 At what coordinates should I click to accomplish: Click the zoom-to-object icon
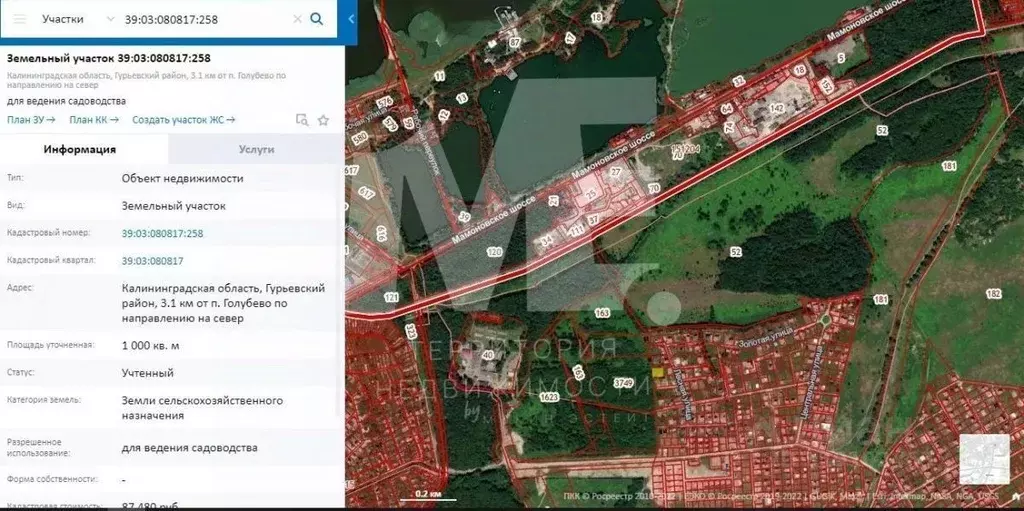[302, 120]
